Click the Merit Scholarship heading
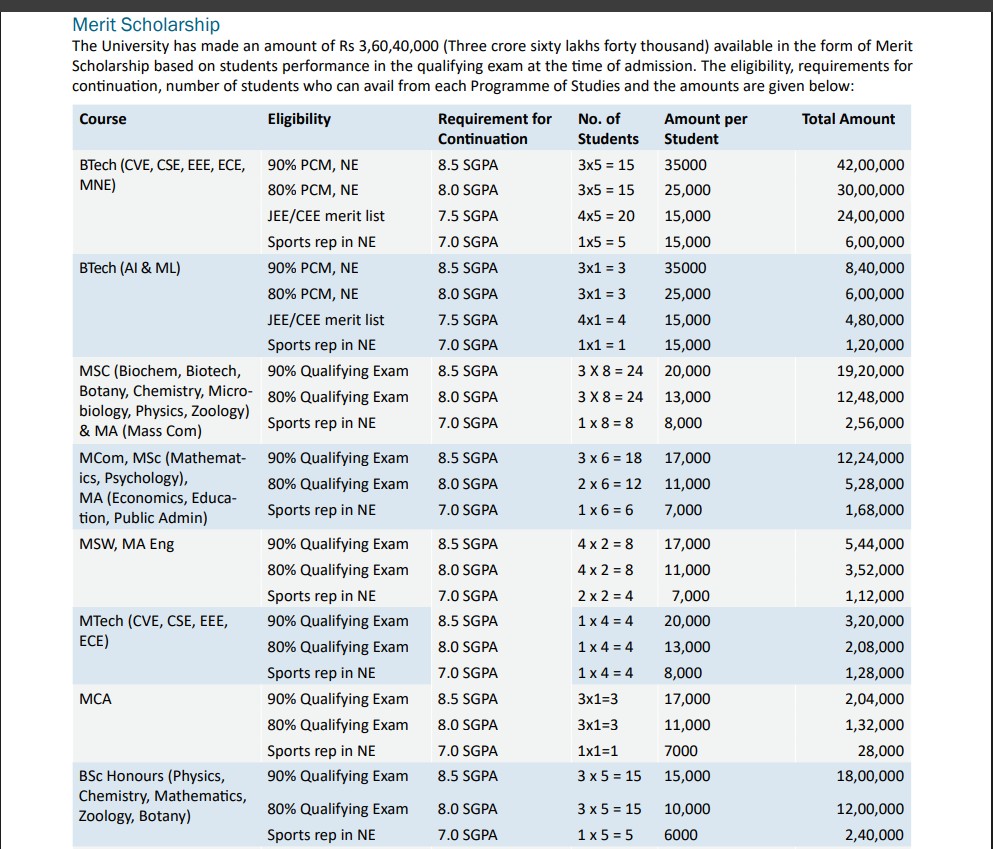This screenshot has height=849, width=993. click(146, 25)
